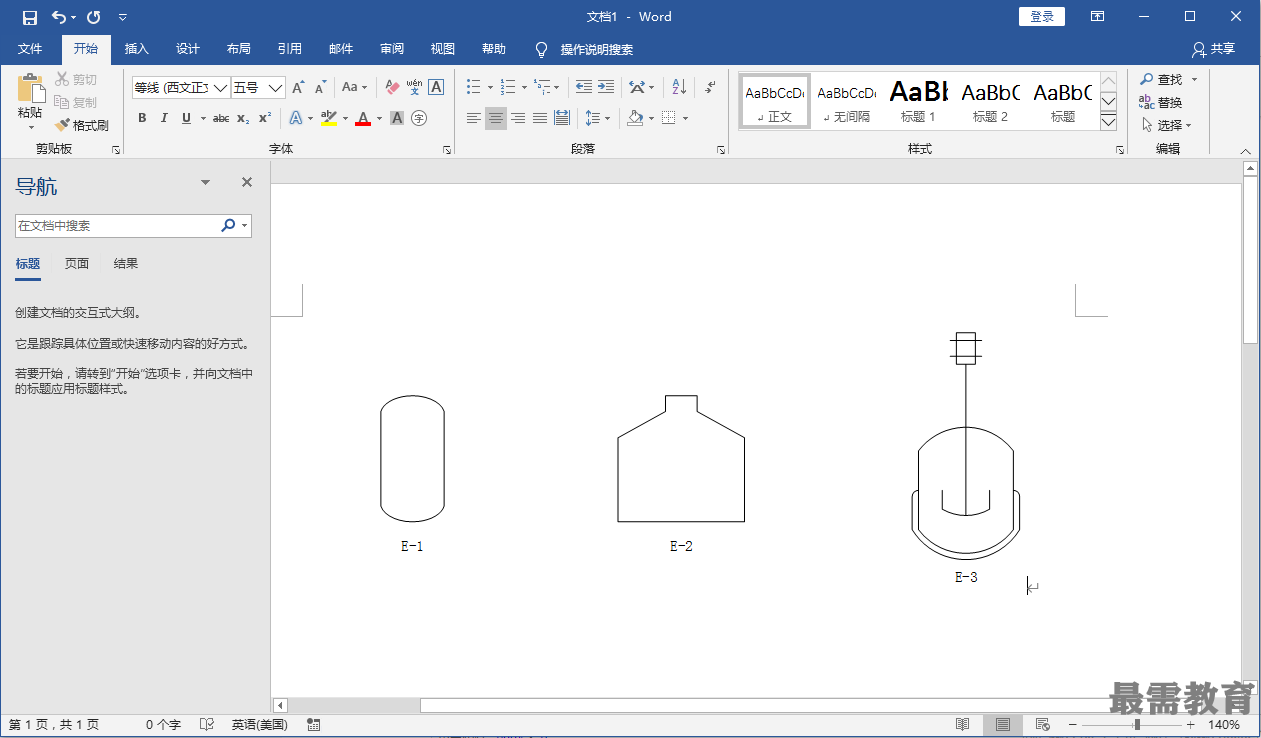This screenshot has height=738, width=1261.
Task: Toggle superscript formatting
Action: (x=265, y=118)
